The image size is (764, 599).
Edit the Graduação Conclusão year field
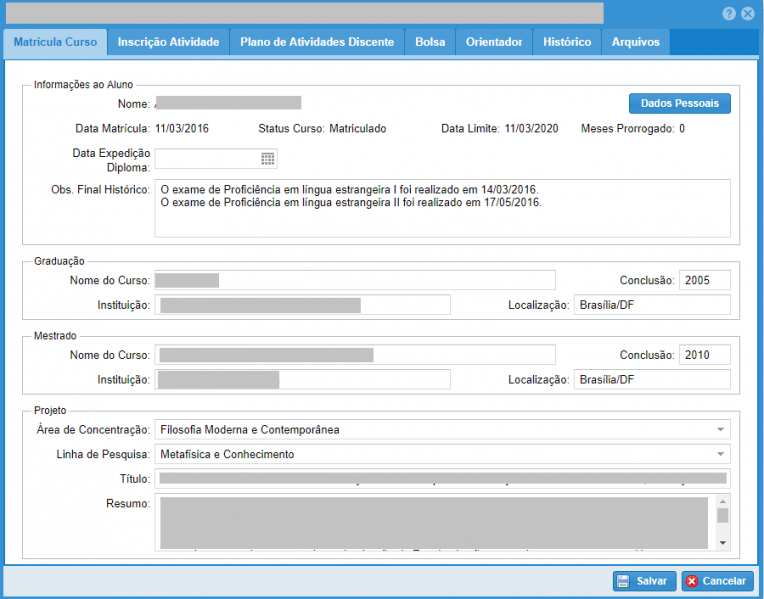point(704,280)
